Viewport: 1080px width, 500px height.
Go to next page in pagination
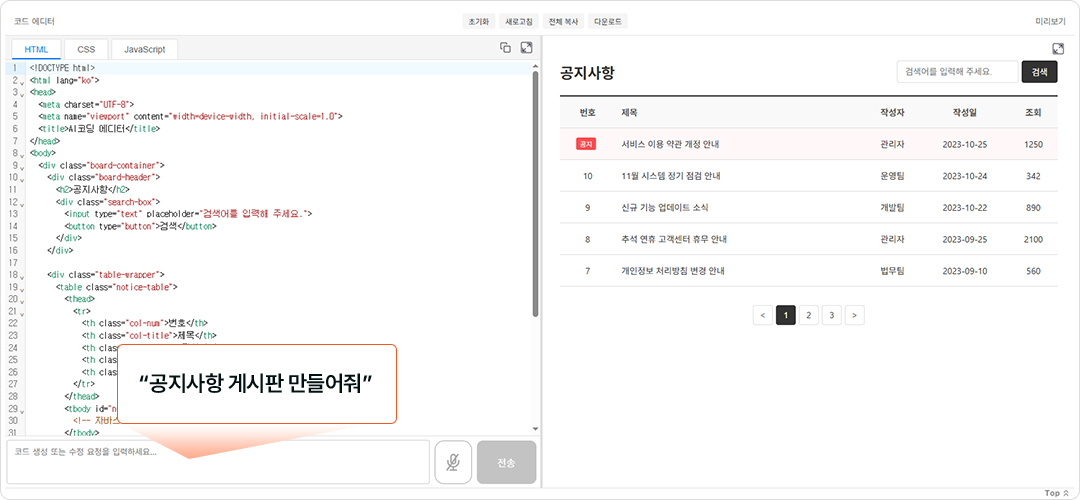(854, 315)
